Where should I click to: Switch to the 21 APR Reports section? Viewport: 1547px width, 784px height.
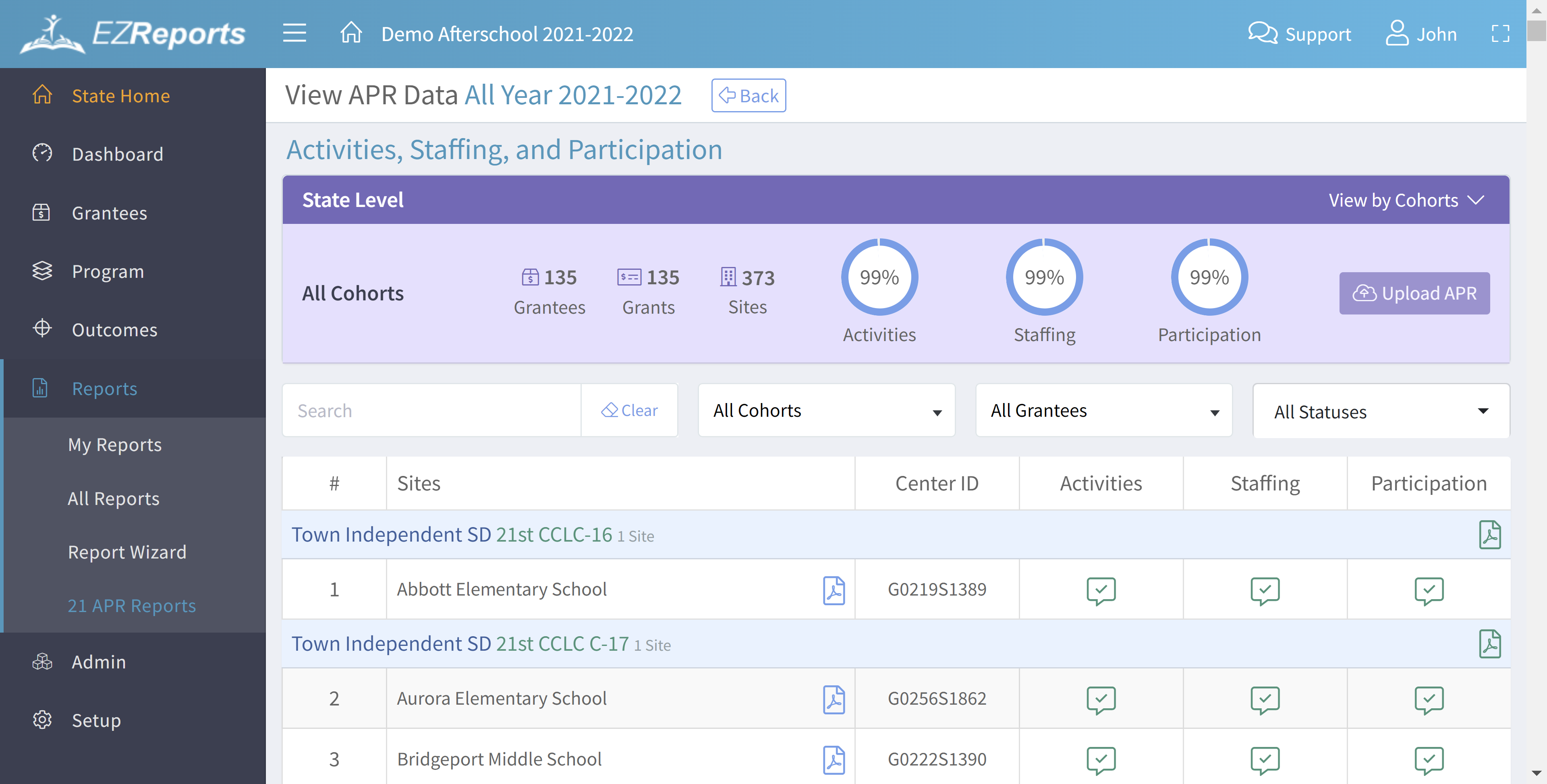(x=131, y=606)
